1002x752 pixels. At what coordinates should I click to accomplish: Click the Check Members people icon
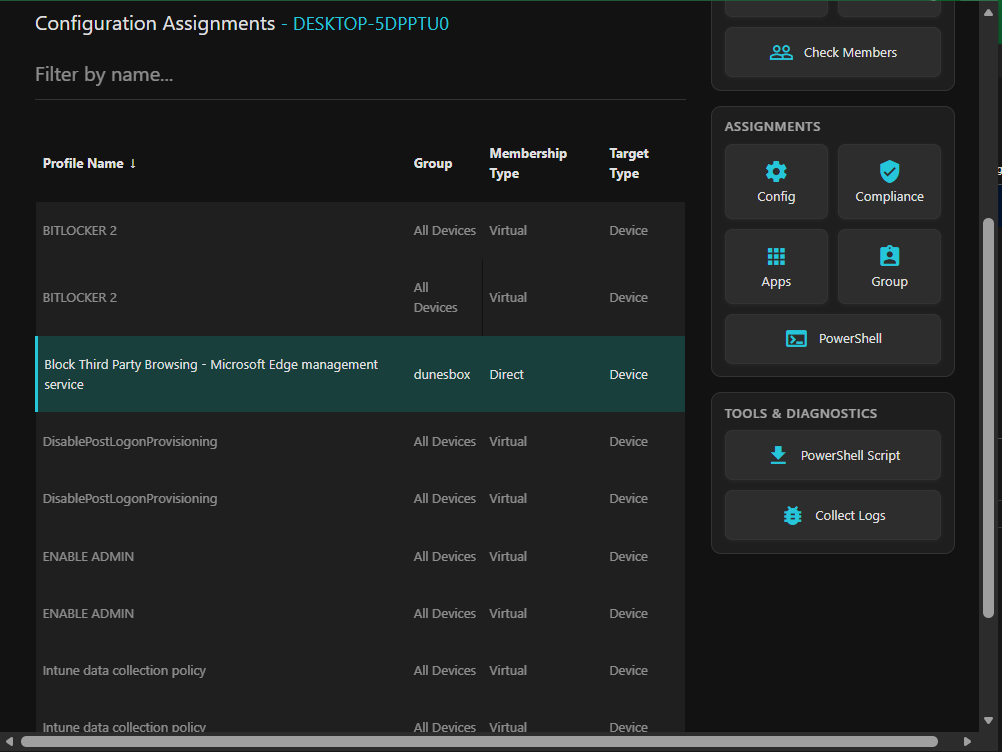tap(782, 51)
